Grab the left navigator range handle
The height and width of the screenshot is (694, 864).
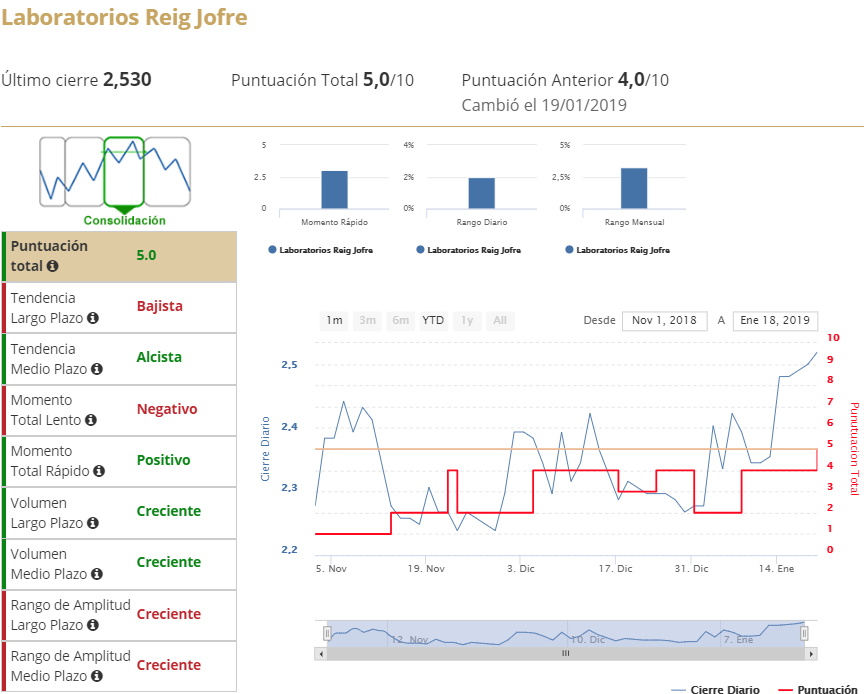[327, 633]
